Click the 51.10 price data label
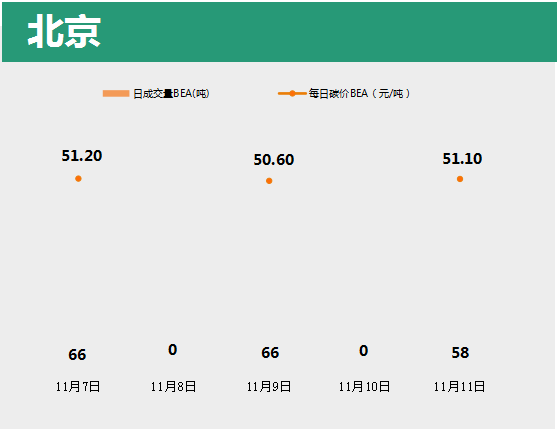 pos(462,158)
